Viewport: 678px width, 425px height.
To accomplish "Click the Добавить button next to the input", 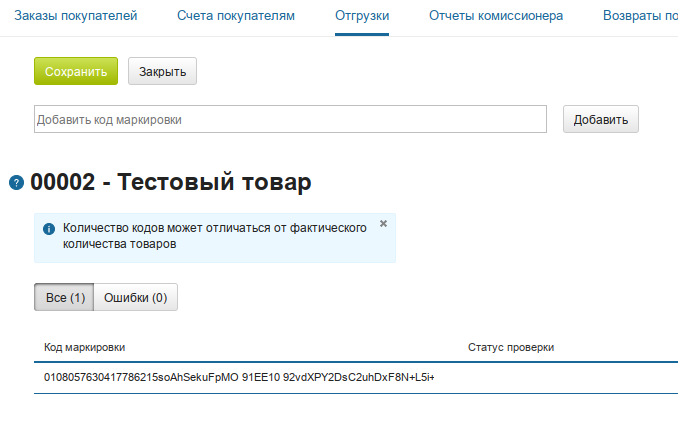I will coord(600,120).
